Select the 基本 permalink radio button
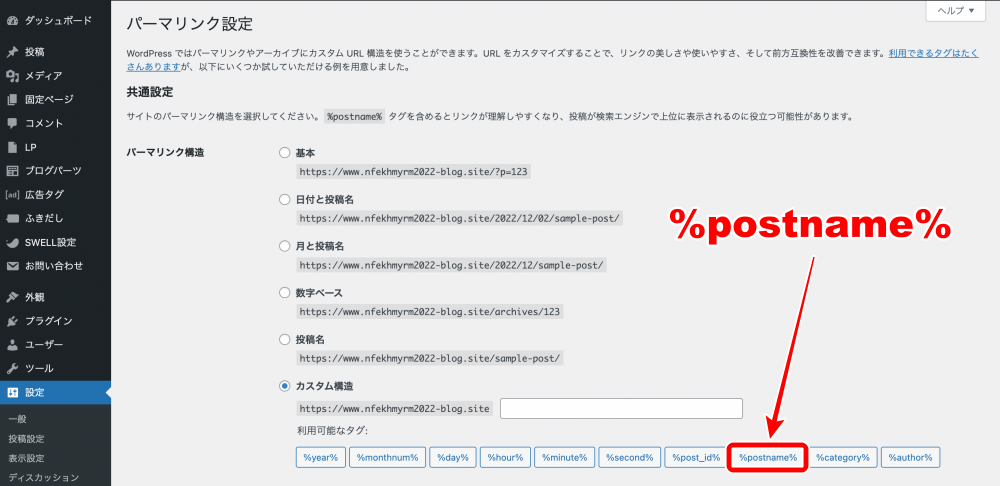The image size is (1000, 486). coord(284,153)
